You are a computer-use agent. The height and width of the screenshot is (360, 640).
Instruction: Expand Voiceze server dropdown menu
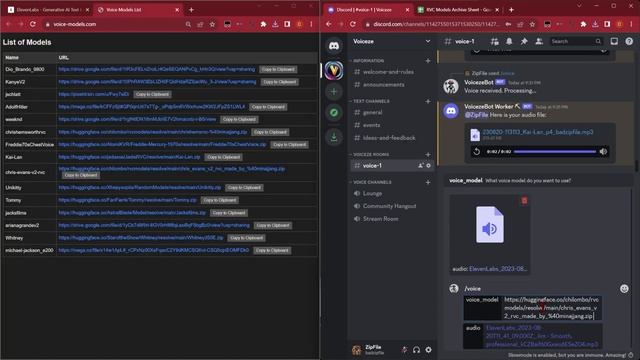tap(427, 41)
